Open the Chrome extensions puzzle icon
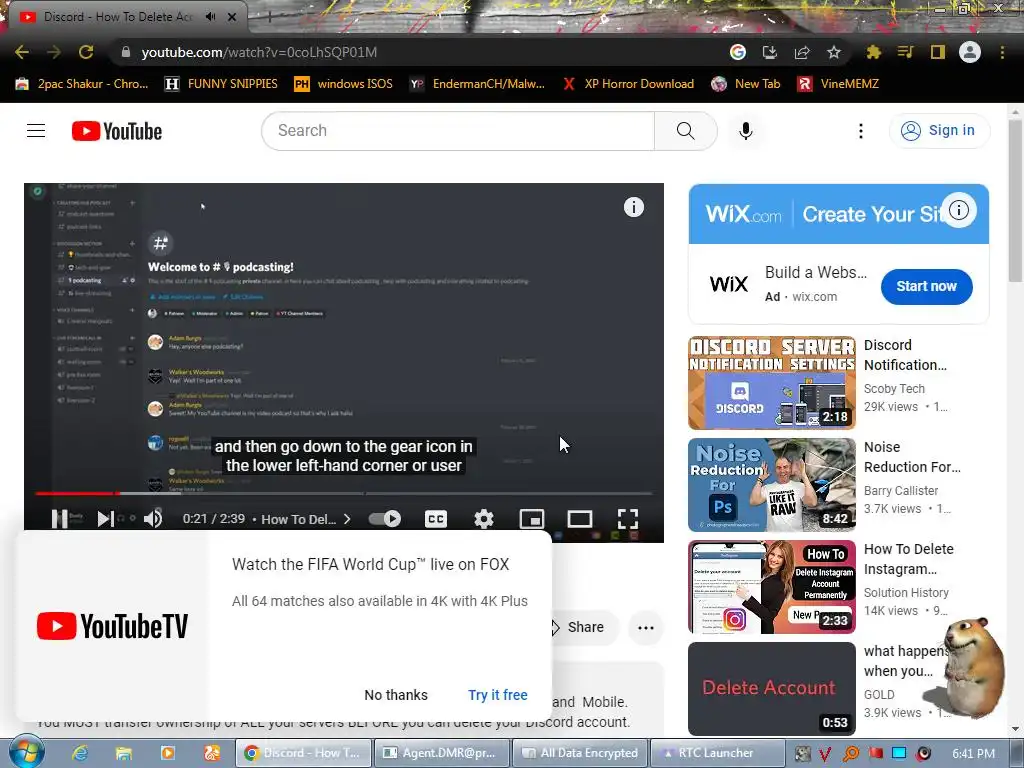 tap(873, 52)
